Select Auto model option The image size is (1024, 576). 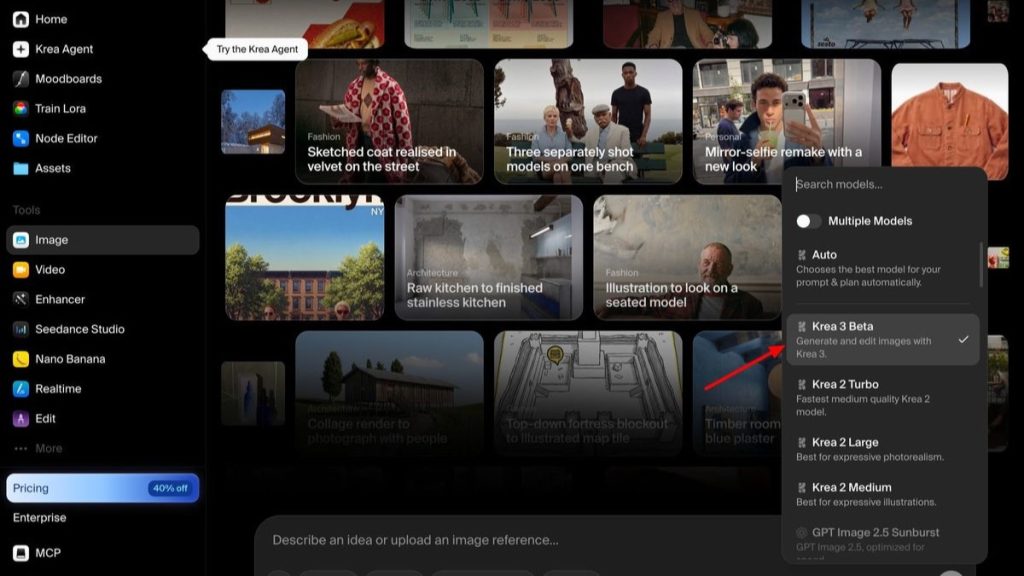coord(882,268)
